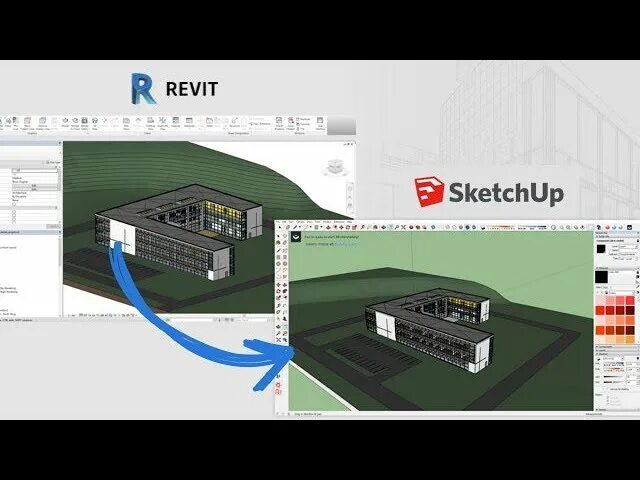
Task: Select the SketchUp Orbit tool
Action: [384, 227]
